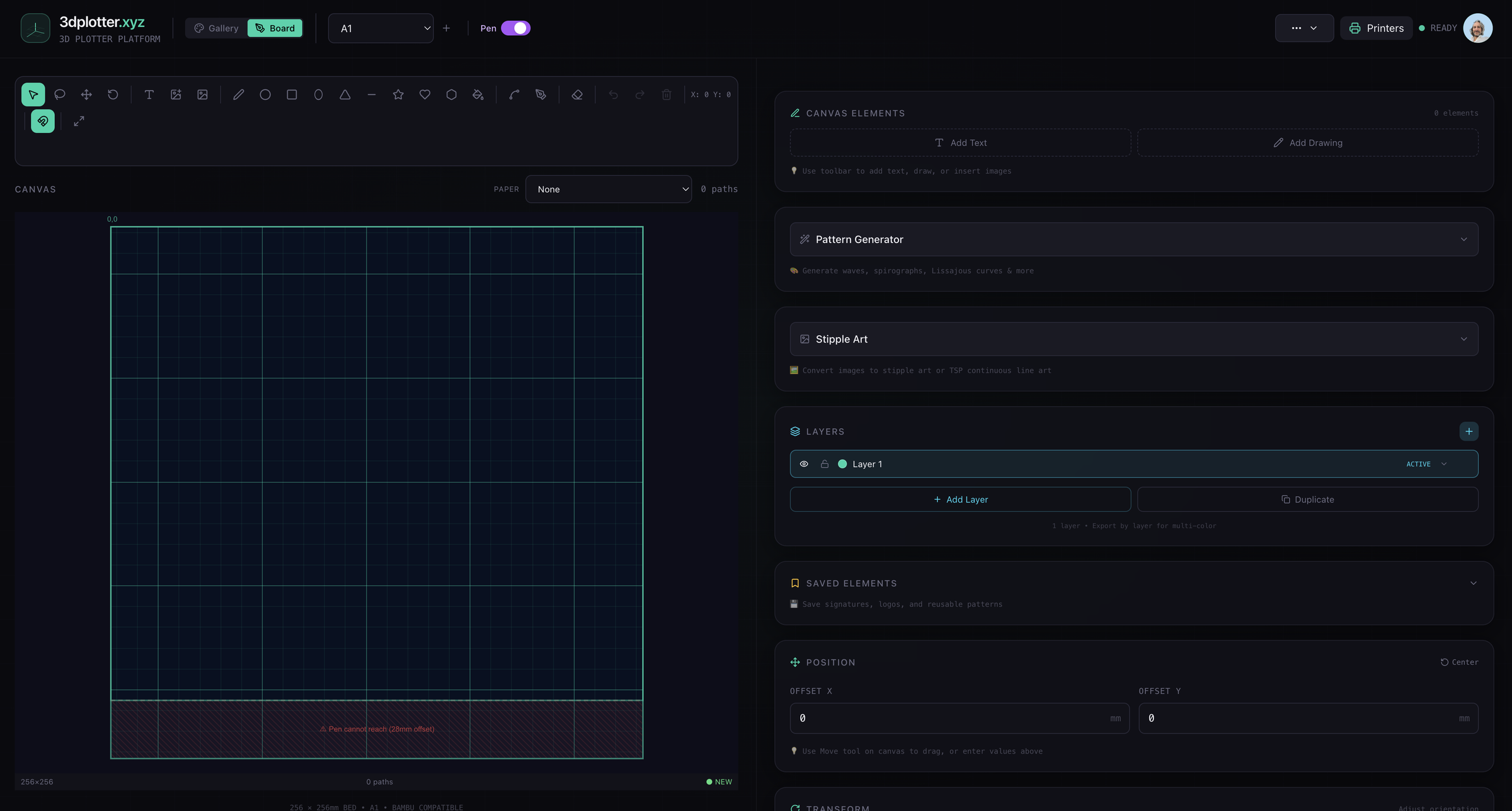This screenshot has width=1512, height=811.
Task: Expand Layer 1 options chevron
Action: pyautogui.click(x=1444, y=464)
